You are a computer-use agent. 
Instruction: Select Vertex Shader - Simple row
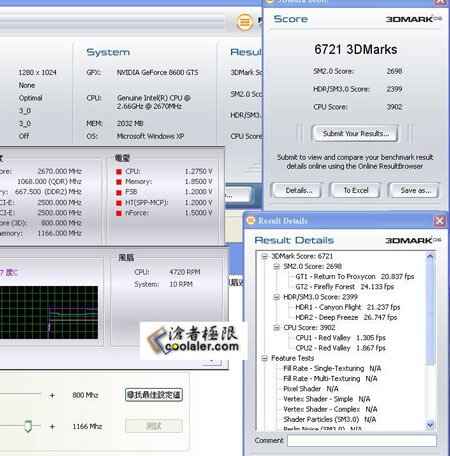(x=327, y=399)
